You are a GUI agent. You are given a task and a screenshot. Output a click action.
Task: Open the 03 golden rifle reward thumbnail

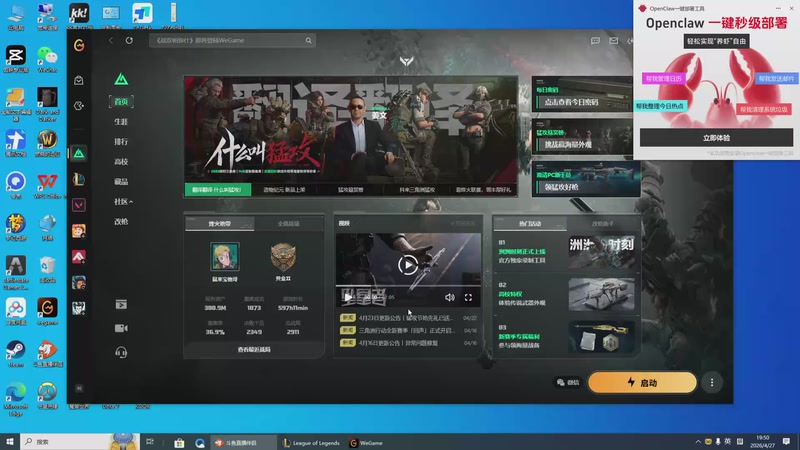click(x=602, y=337)
